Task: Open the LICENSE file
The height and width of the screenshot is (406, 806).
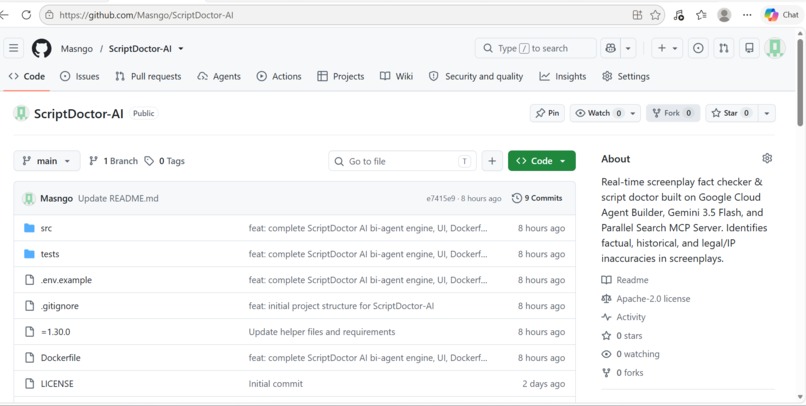Action: [x=57, y=383]
